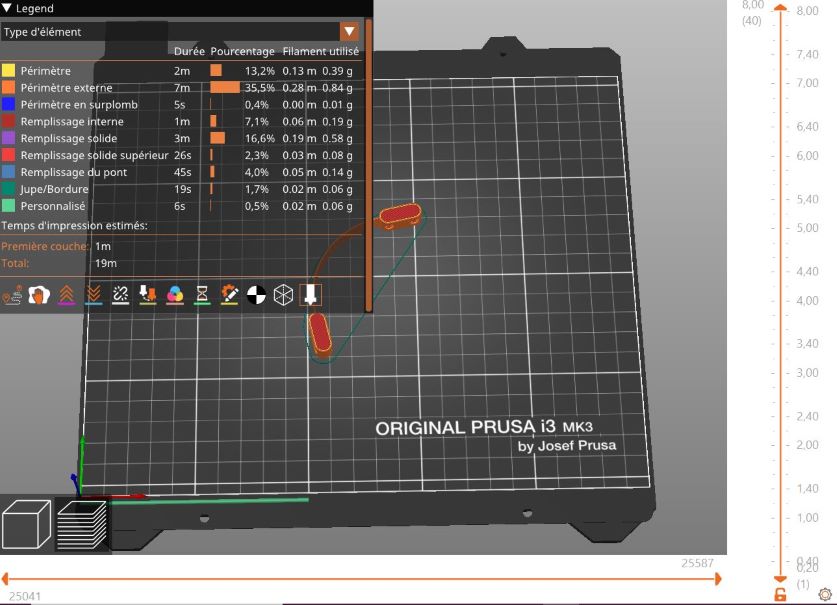This screenshot has height=605, width=837.
Task: Toggle the Jupe/Bordure row label
Action: [x=54, y=189]
